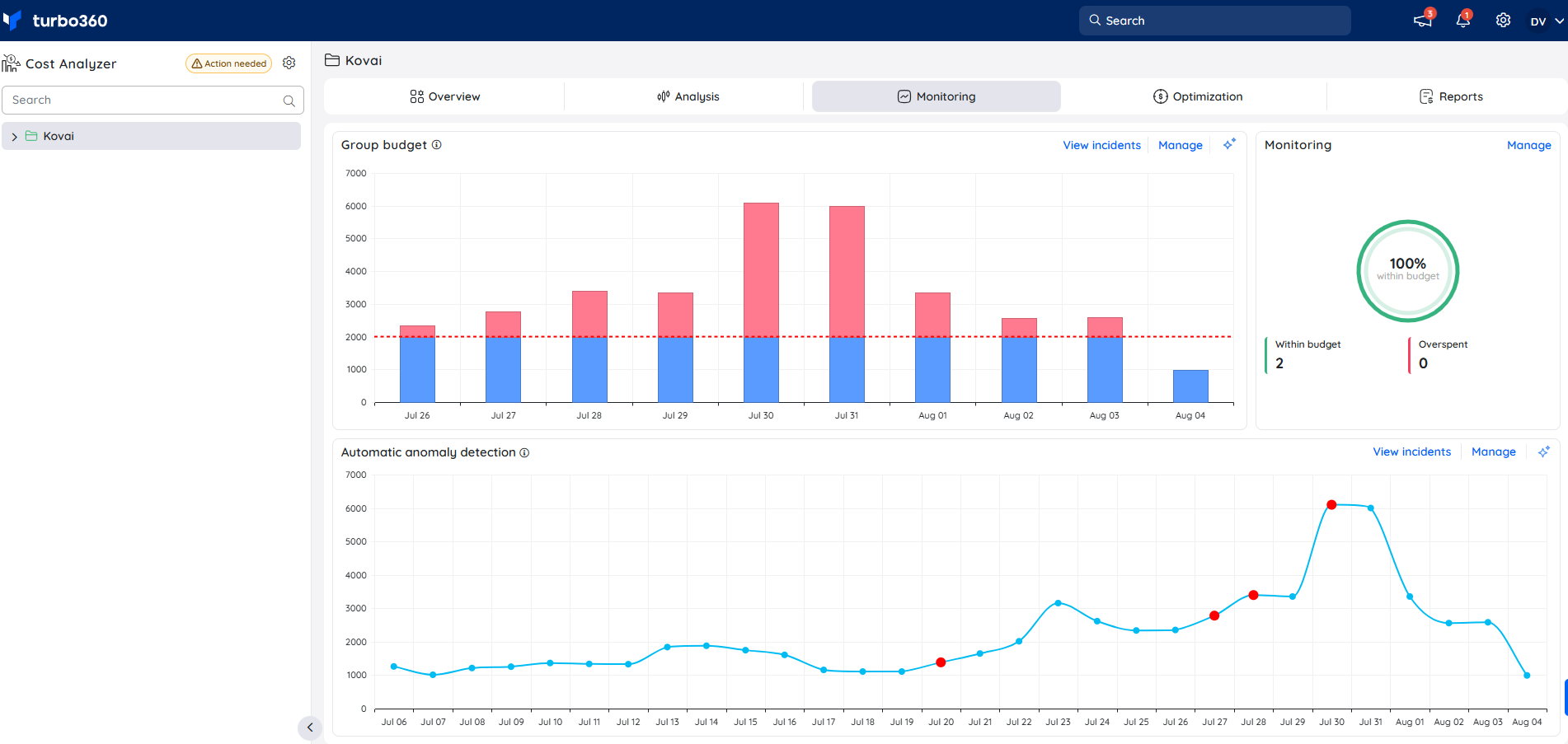Click the turbo360 logo
Screen dimensions: 1568x744
tap(55, 21)
